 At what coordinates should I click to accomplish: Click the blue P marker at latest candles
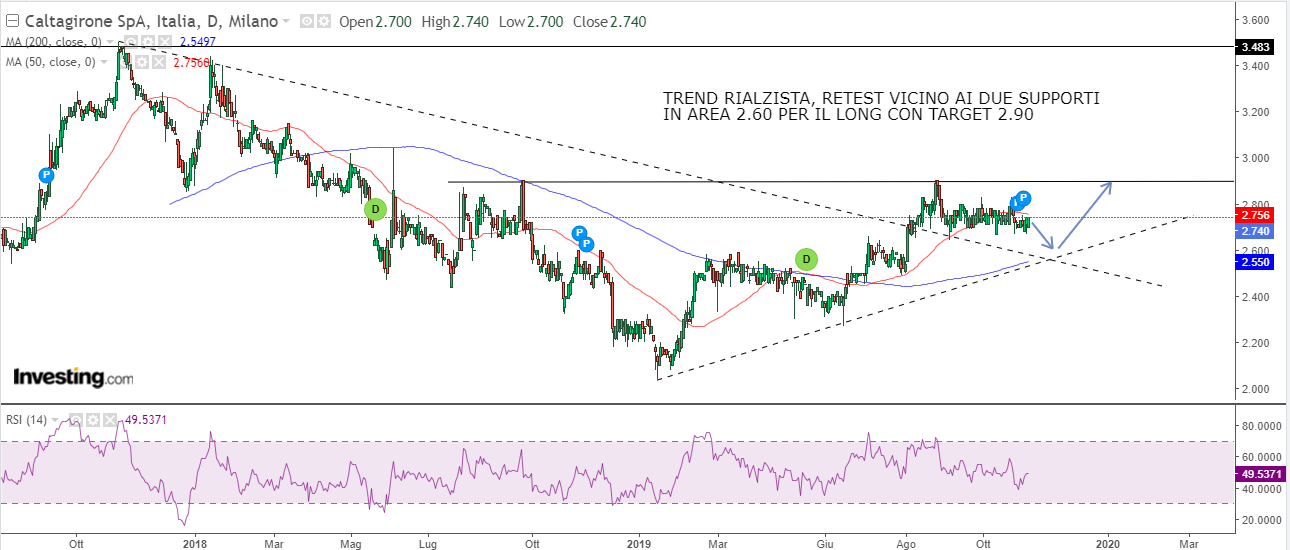1024,198
